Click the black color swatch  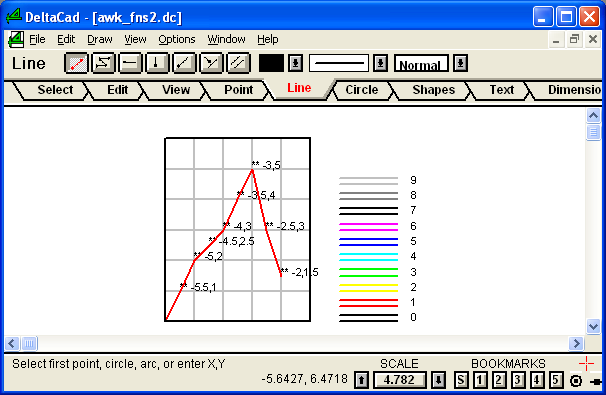(x=271, y=63)
